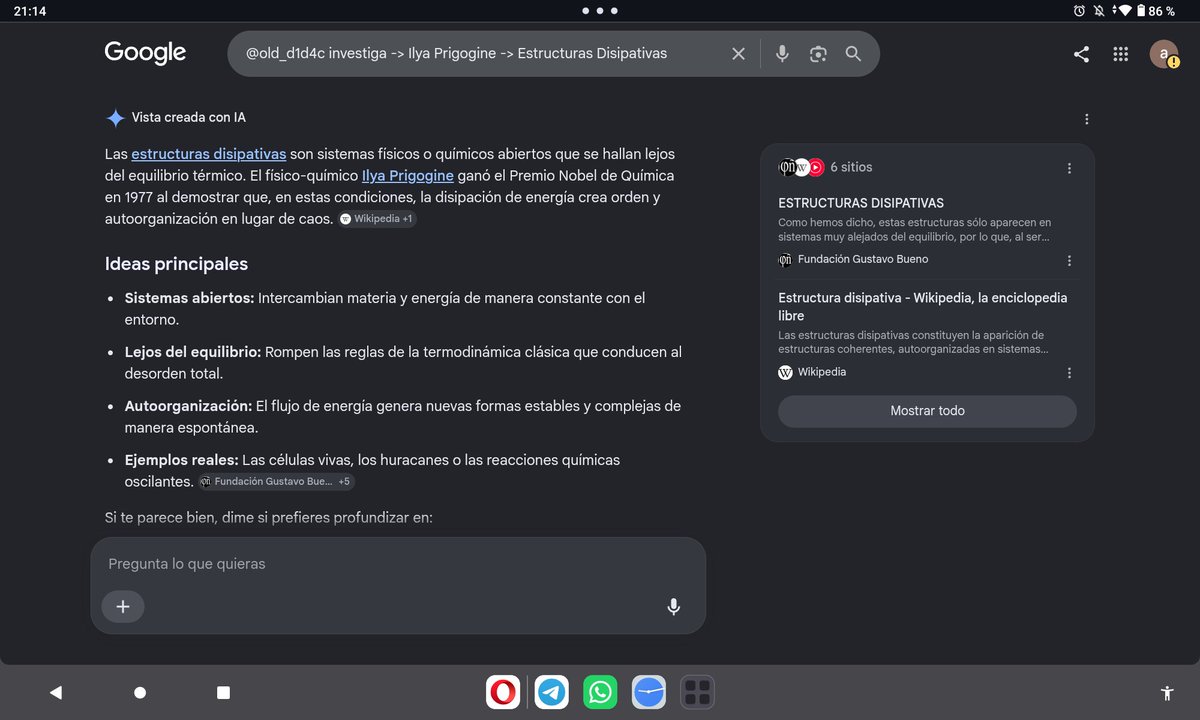Tap the plus attachment button
The height and width of the screenshot is (720, 1200).
coord(123,606)
